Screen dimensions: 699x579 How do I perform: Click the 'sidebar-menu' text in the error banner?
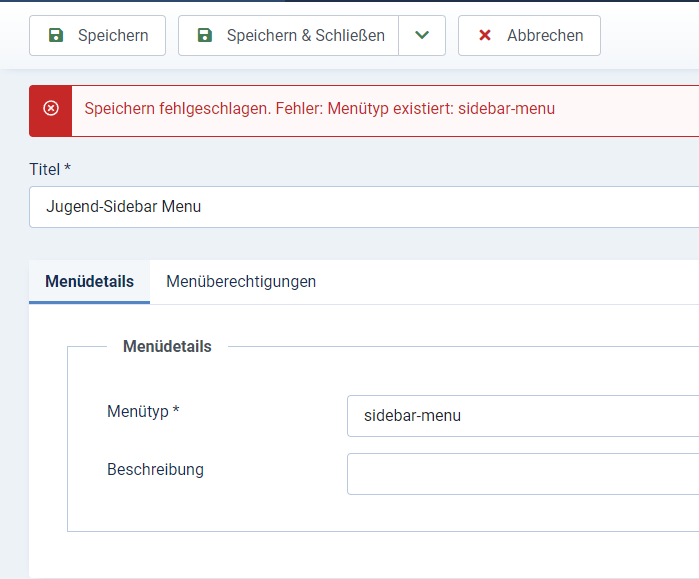tap(506, 109)
